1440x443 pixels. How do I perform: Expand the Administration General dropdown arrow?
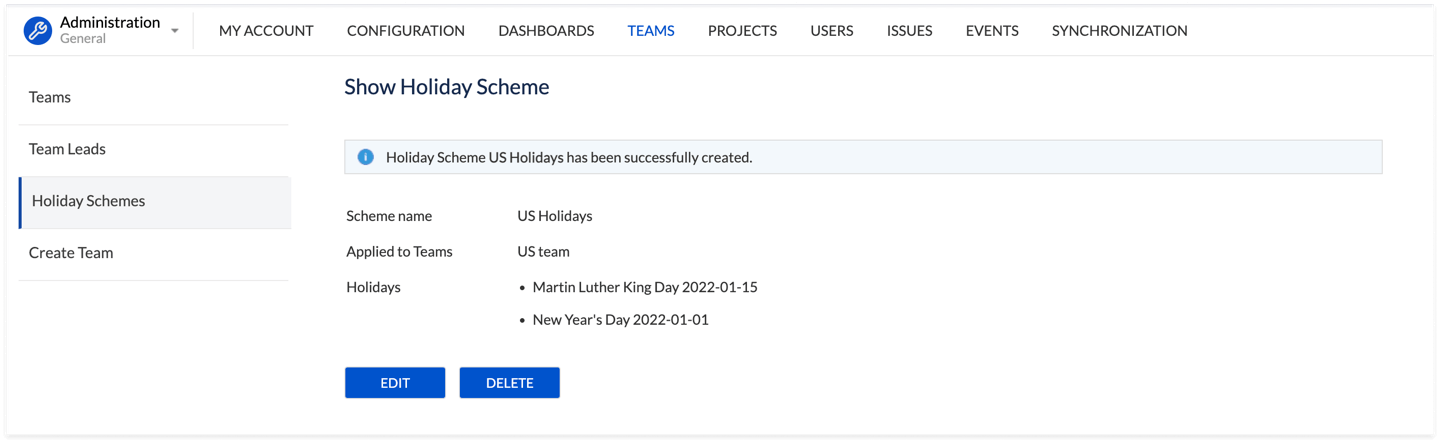click(x=175, y=31)
